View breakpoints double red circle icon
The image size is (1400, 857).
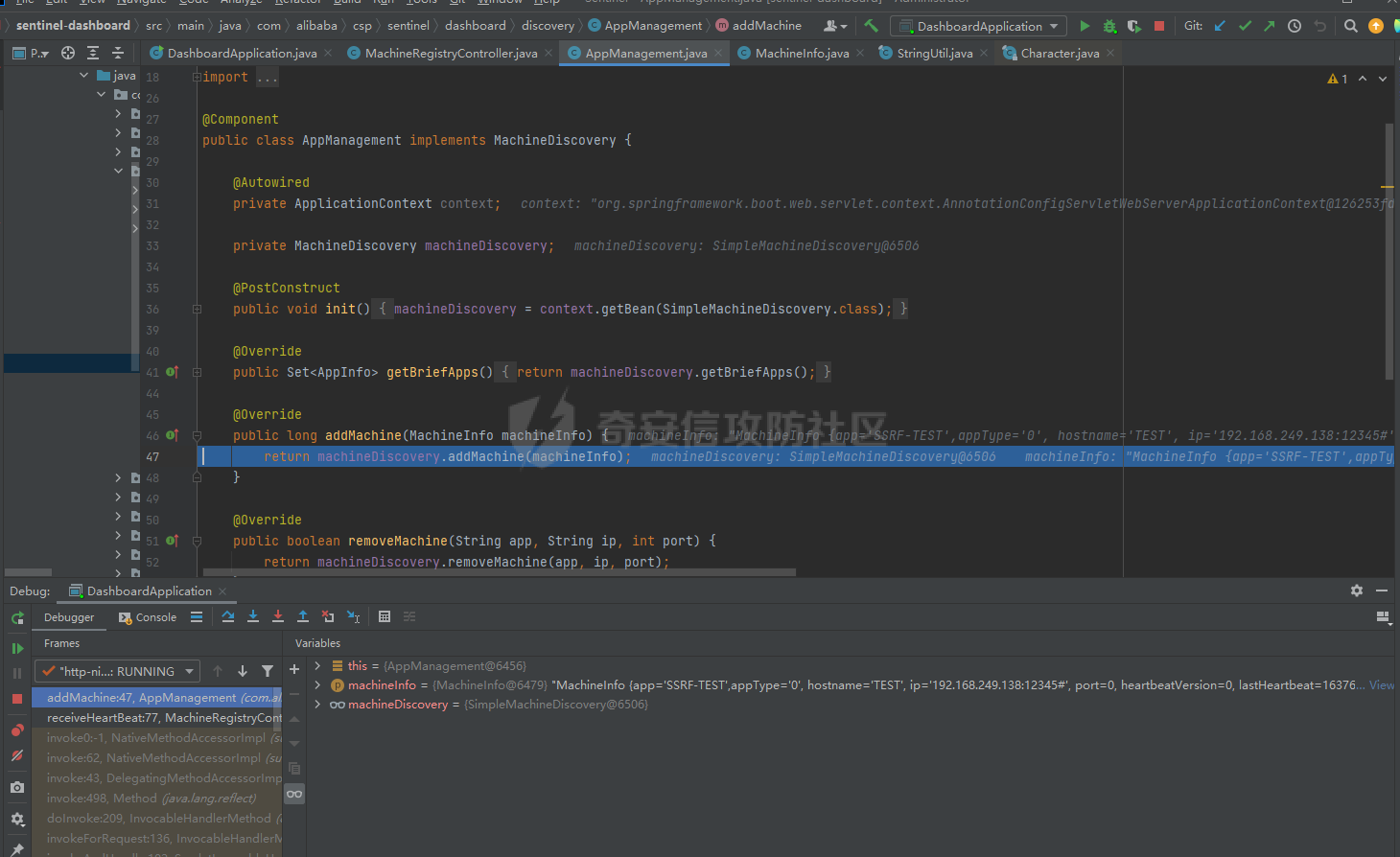click(17, 730)
